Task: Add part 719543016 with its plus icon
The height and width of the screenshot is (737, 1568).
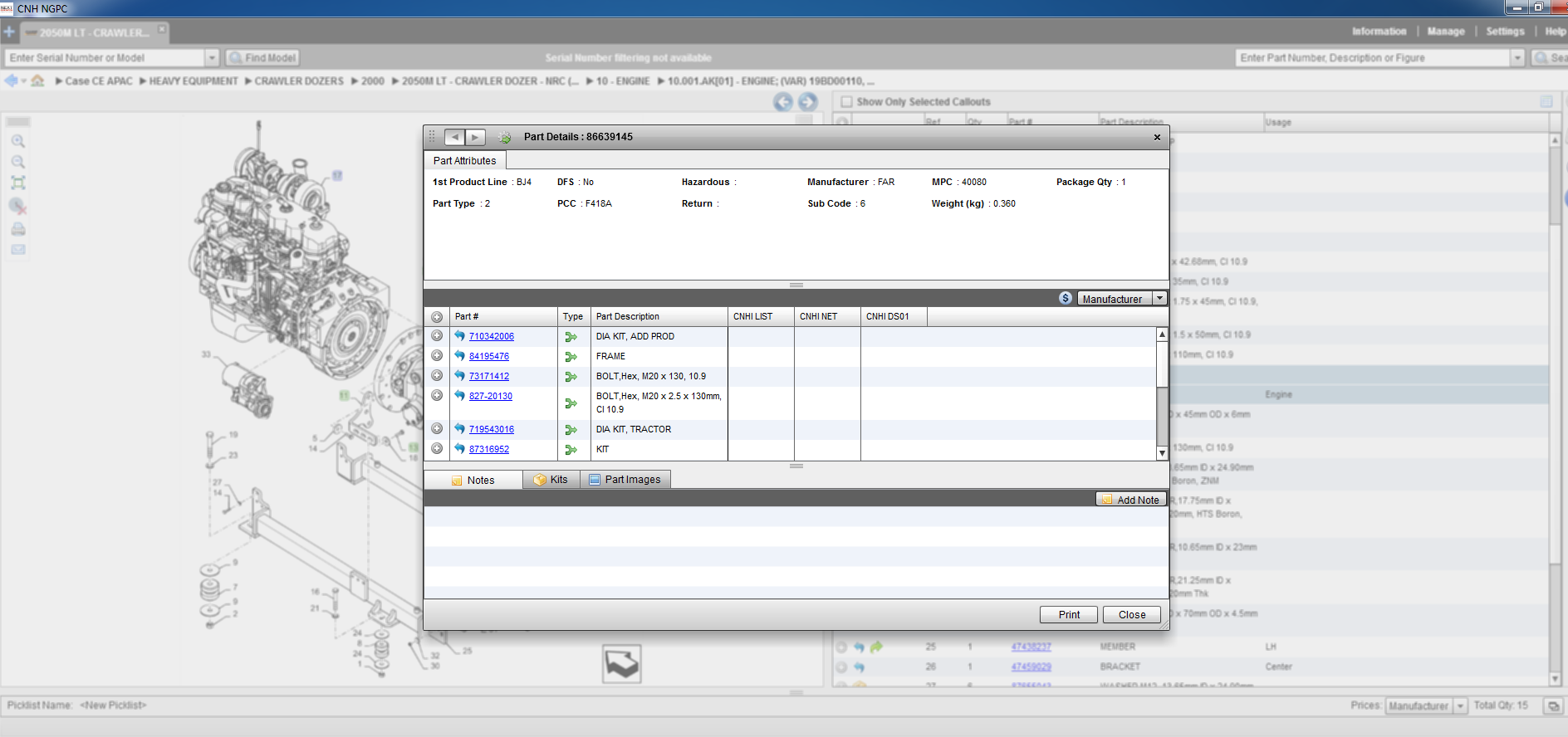Action: click(437, 428)
